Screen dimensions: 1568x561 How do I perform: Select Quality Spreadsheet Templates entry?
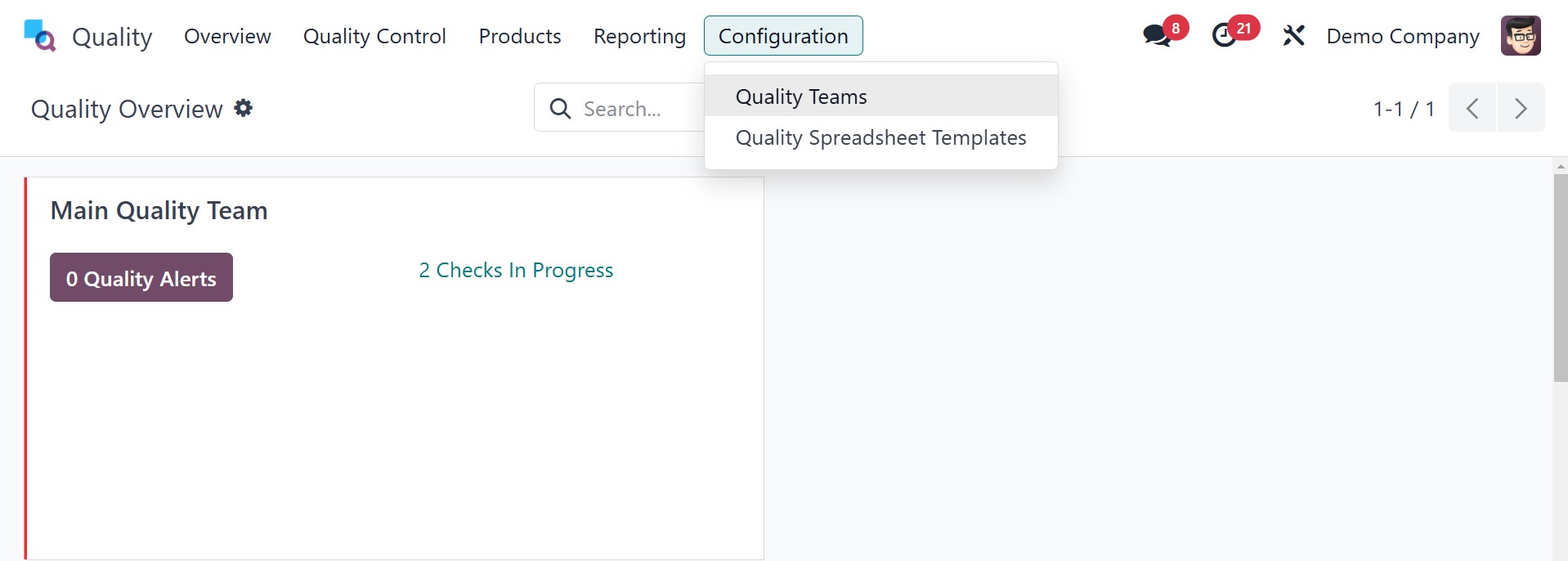[880, 137]
